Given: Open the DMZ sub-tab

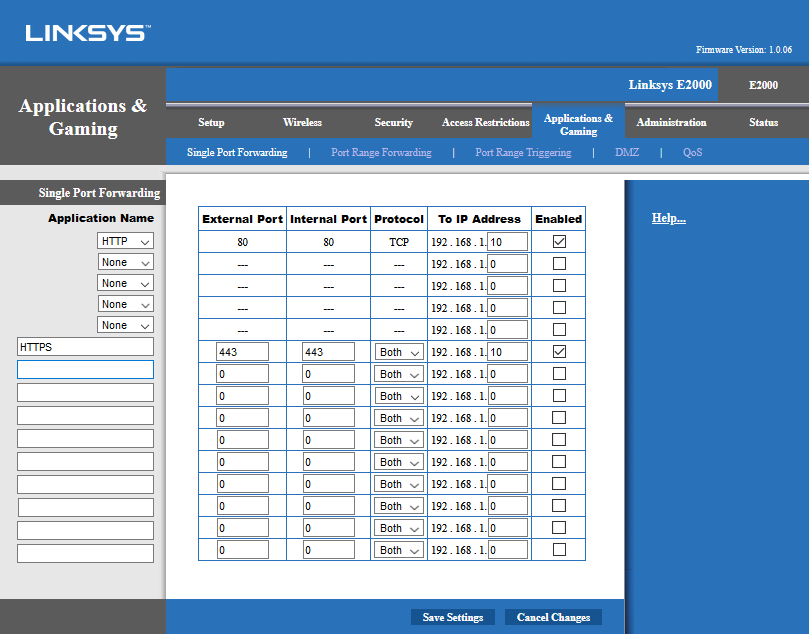Looking at the screenshot, I should (627, 153).
